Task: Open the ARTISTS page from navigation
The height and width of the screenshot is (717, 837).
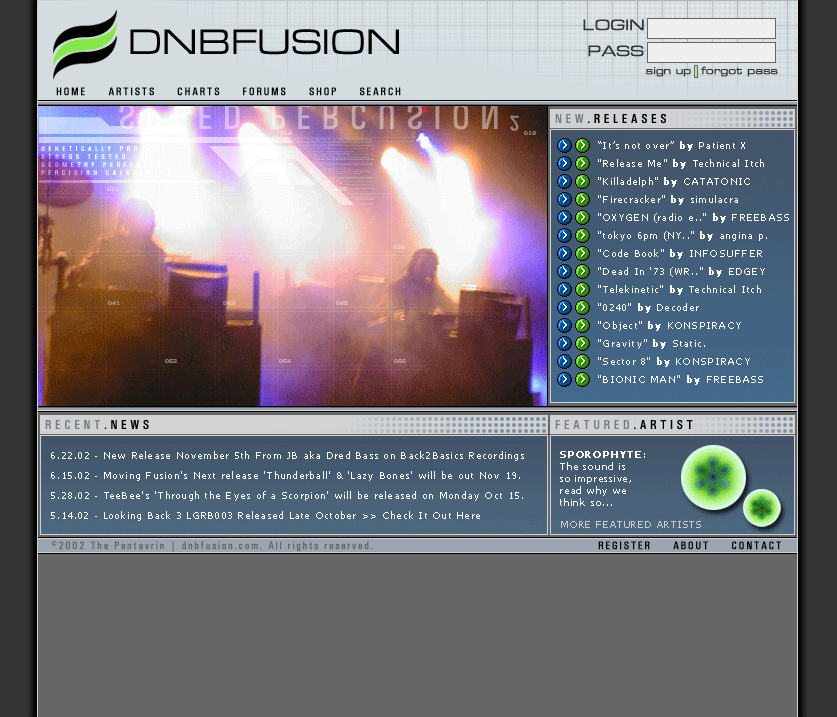Action: coord(132,91)
